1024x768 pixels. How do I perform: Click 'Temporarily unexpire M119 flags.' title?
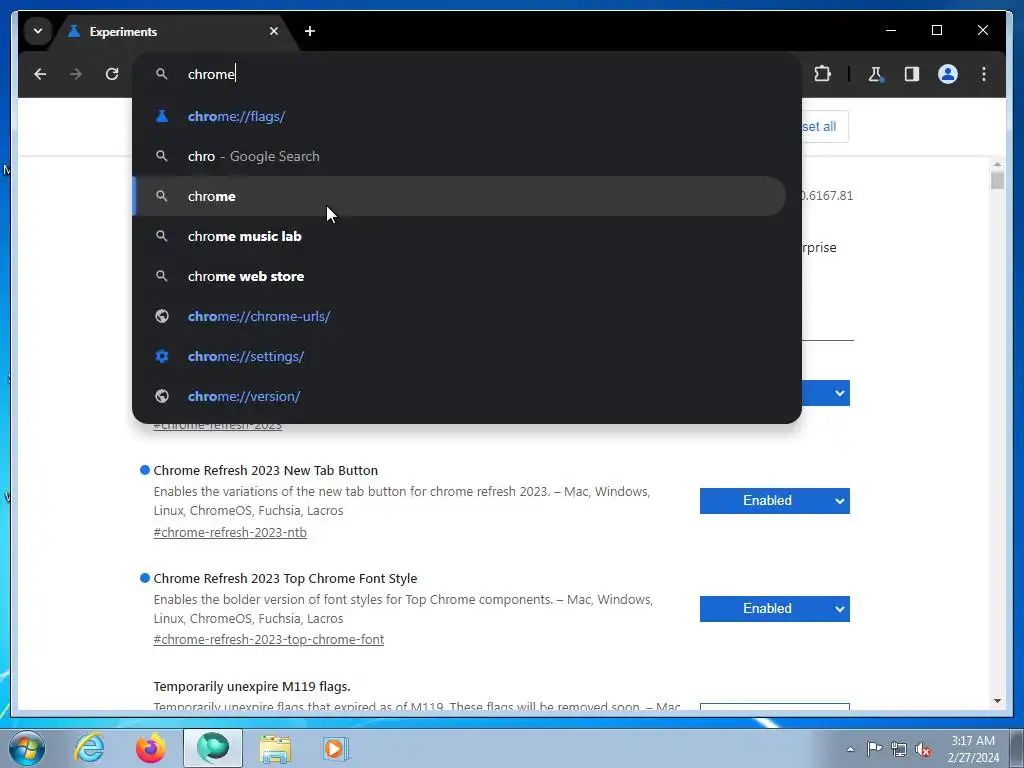[251, 686]
